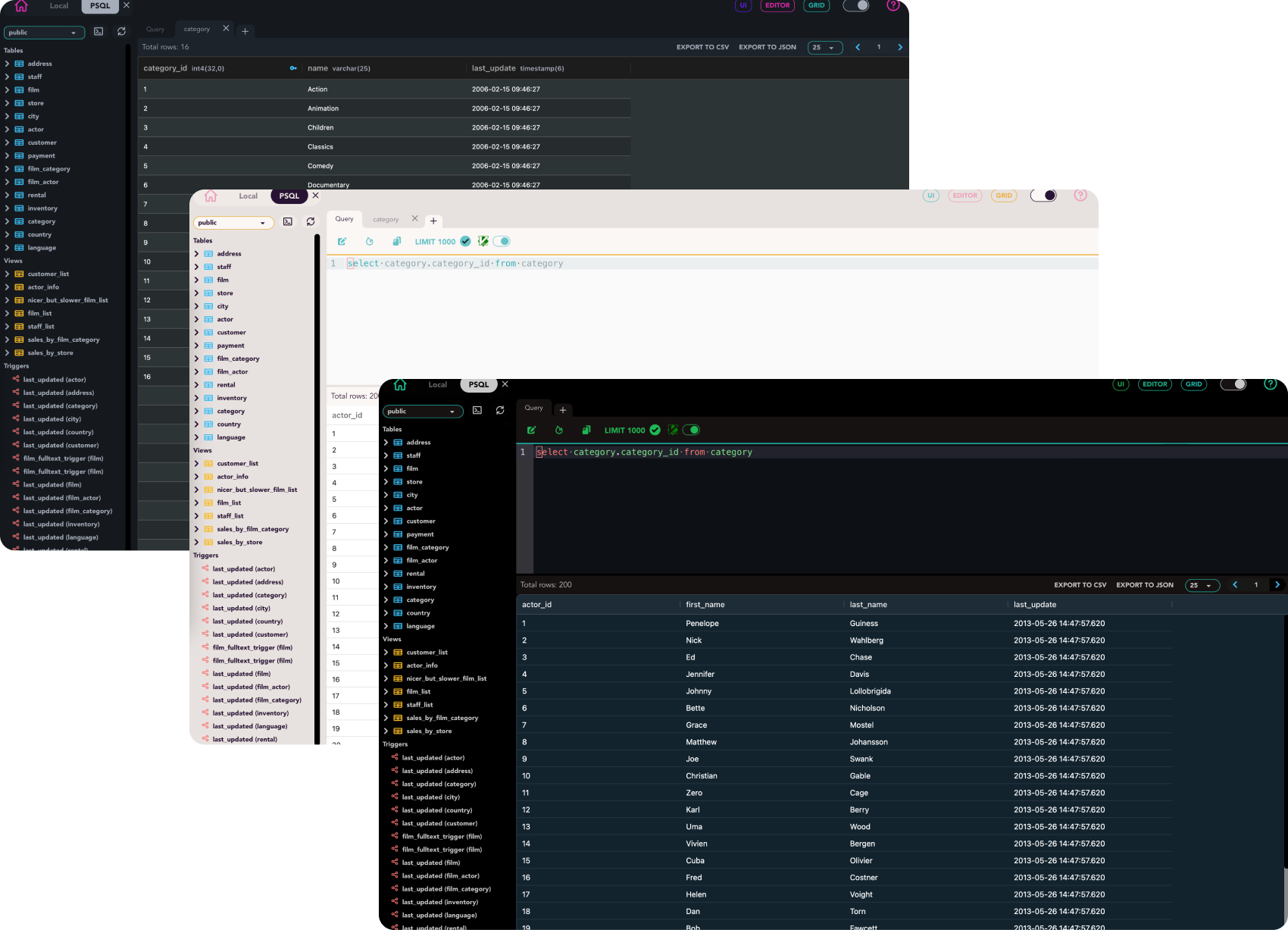Click EXPORT TO CSV in the front window
Viewport: 1288px width, 930px height.
tap(1080, 585)
